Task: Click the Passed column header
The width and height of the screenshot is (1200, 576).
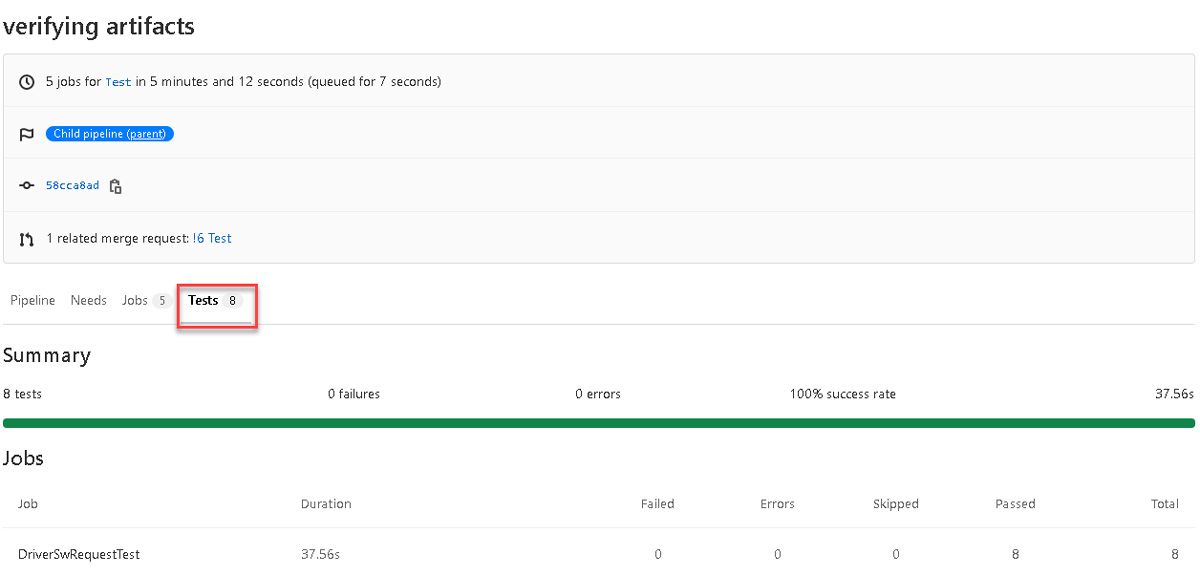Action: (1015, 504)
